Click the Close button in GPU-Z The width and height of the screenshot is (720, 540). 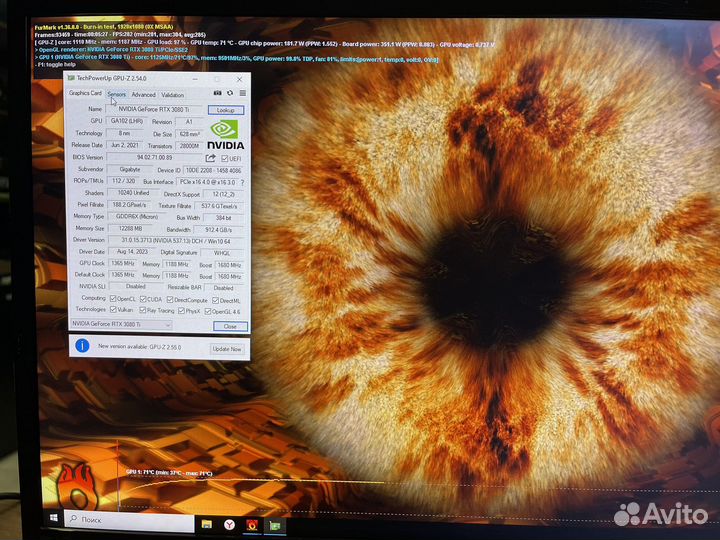click(230, 326)
